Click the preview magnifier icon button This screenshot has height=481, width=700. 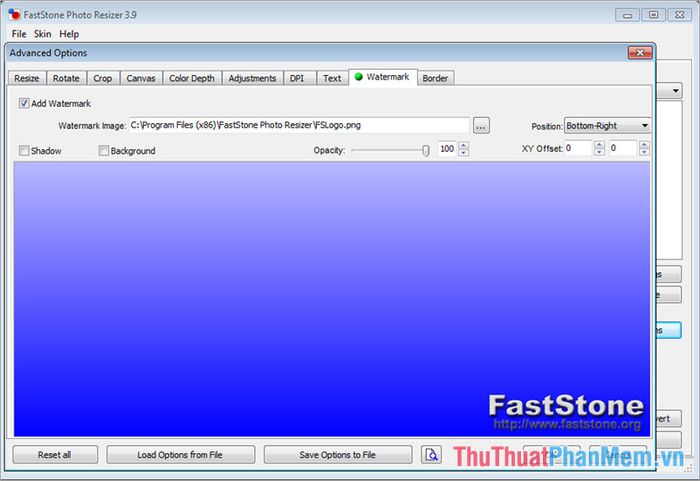(x=431, y=455)
